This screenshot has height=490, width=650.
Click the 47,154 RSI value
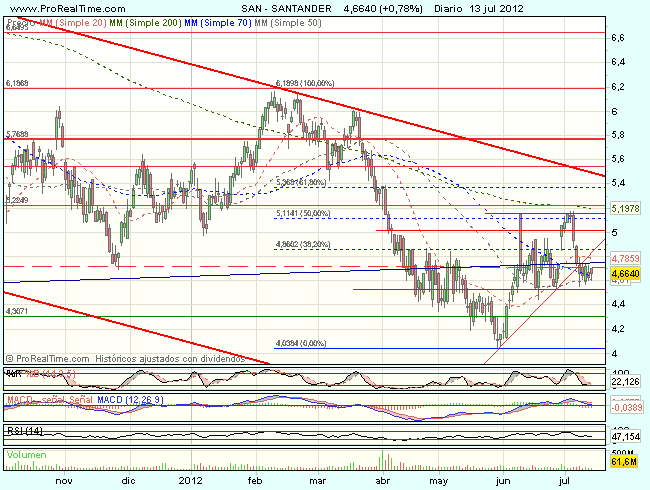pyautogui.click(x=626, y=437)
